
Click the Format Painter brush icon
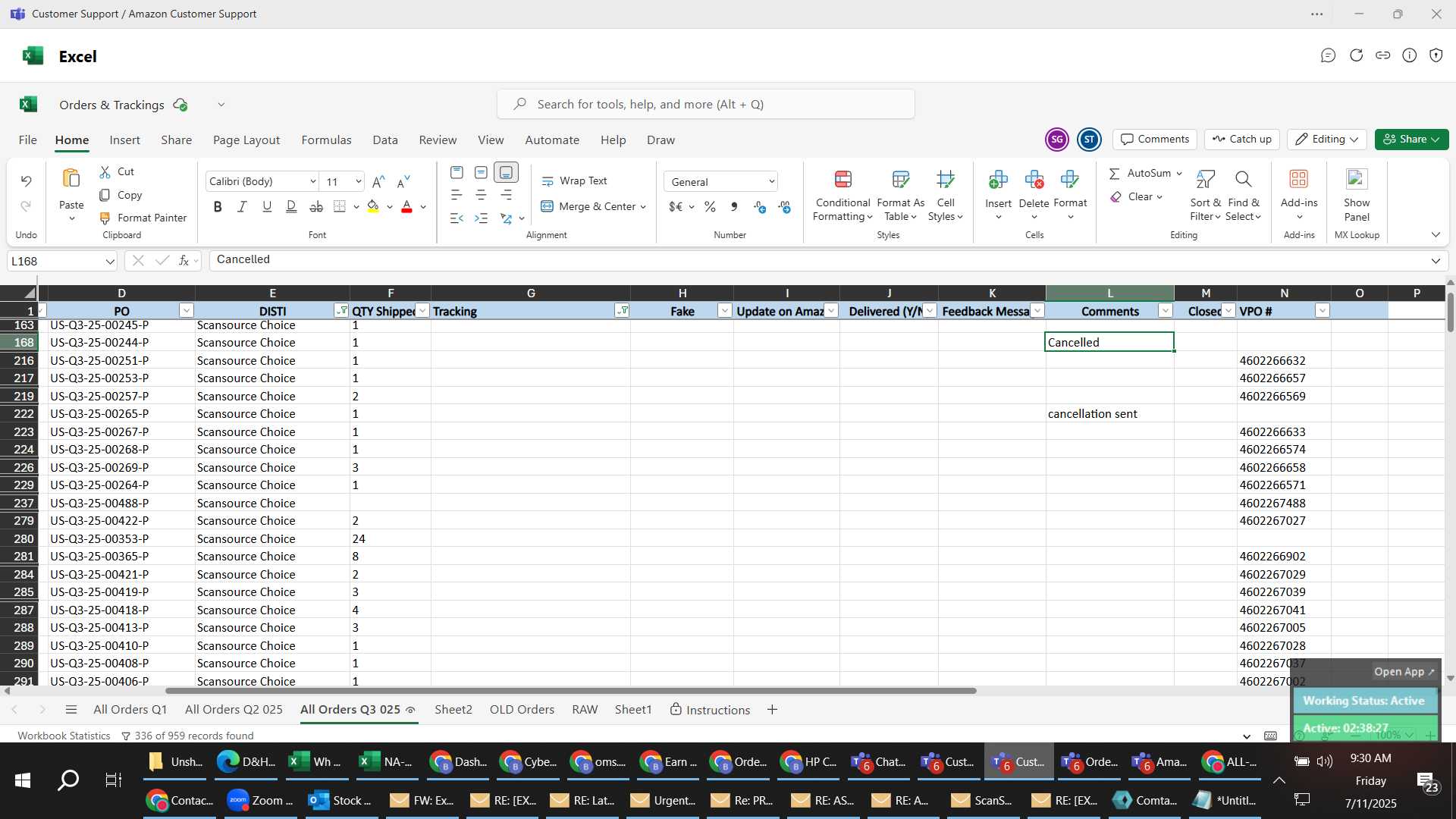click(x=105, y=218)
